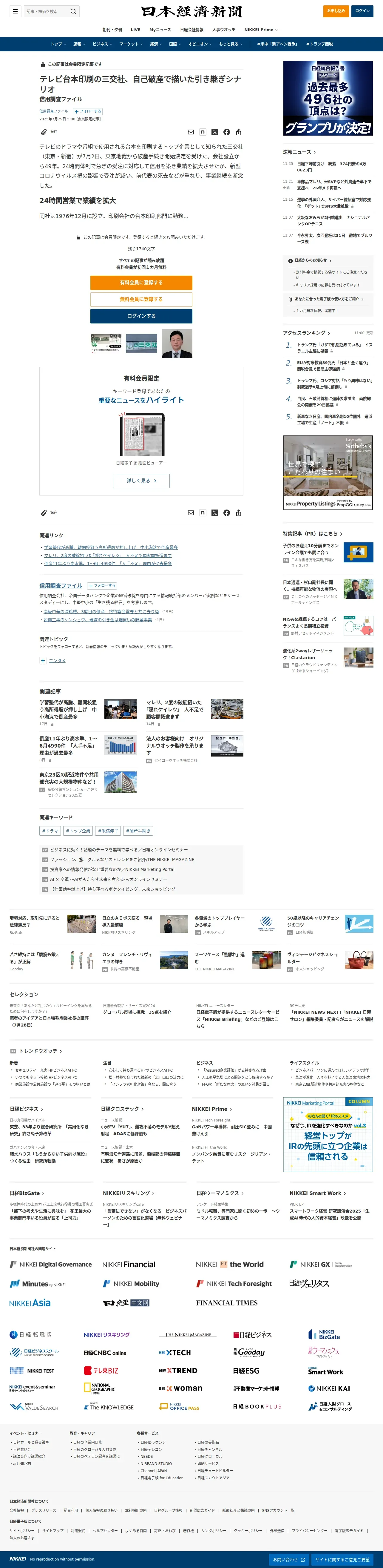The image size is (383, 1568).
Task: Click the NIKKEI Asia logo
Action: coord(30,1303)
